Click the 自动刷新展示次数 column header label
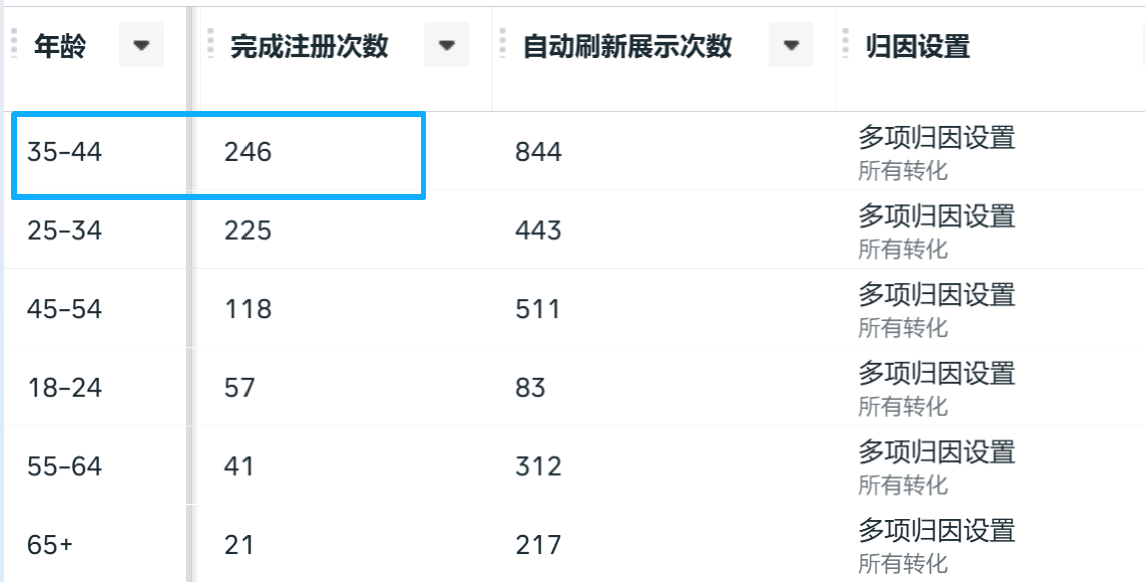Viewport: 1145px width, 582px height. pyautogui.click(x=627, y=46)
